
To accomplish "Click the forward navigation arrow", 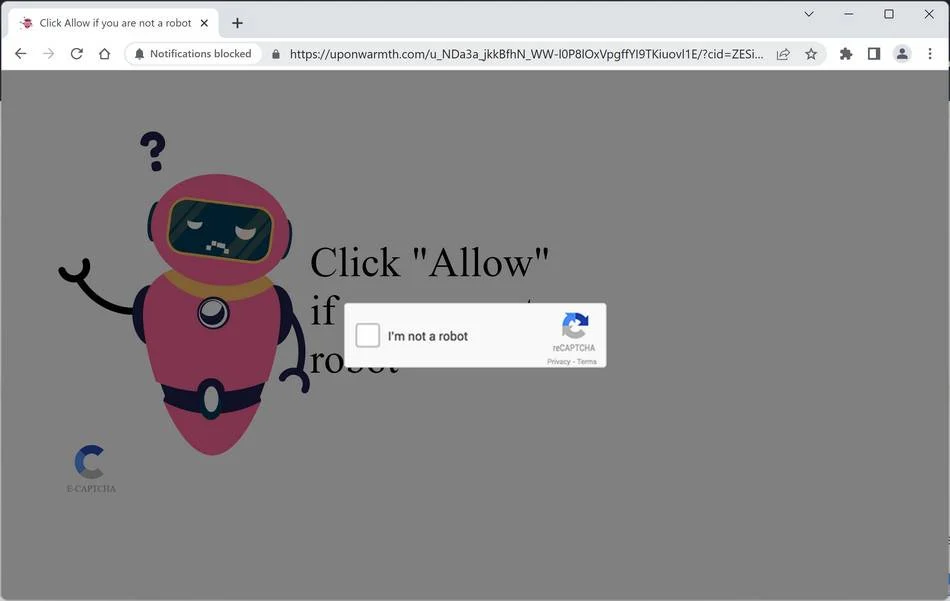I will pyautogui.click(x=48, y=54).
